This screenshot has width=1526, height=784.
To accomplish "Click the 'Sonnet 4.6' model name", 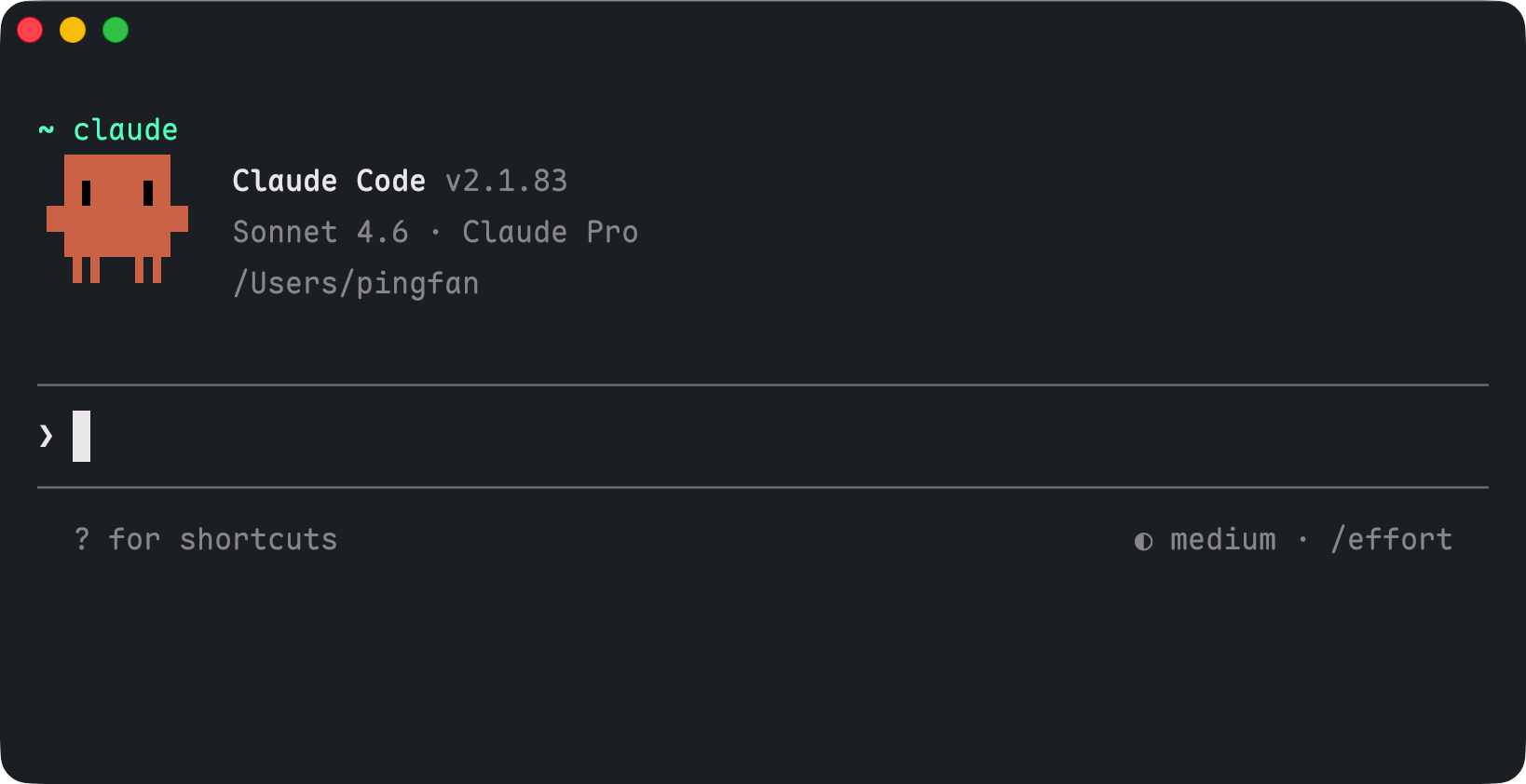I will point(320,232).
